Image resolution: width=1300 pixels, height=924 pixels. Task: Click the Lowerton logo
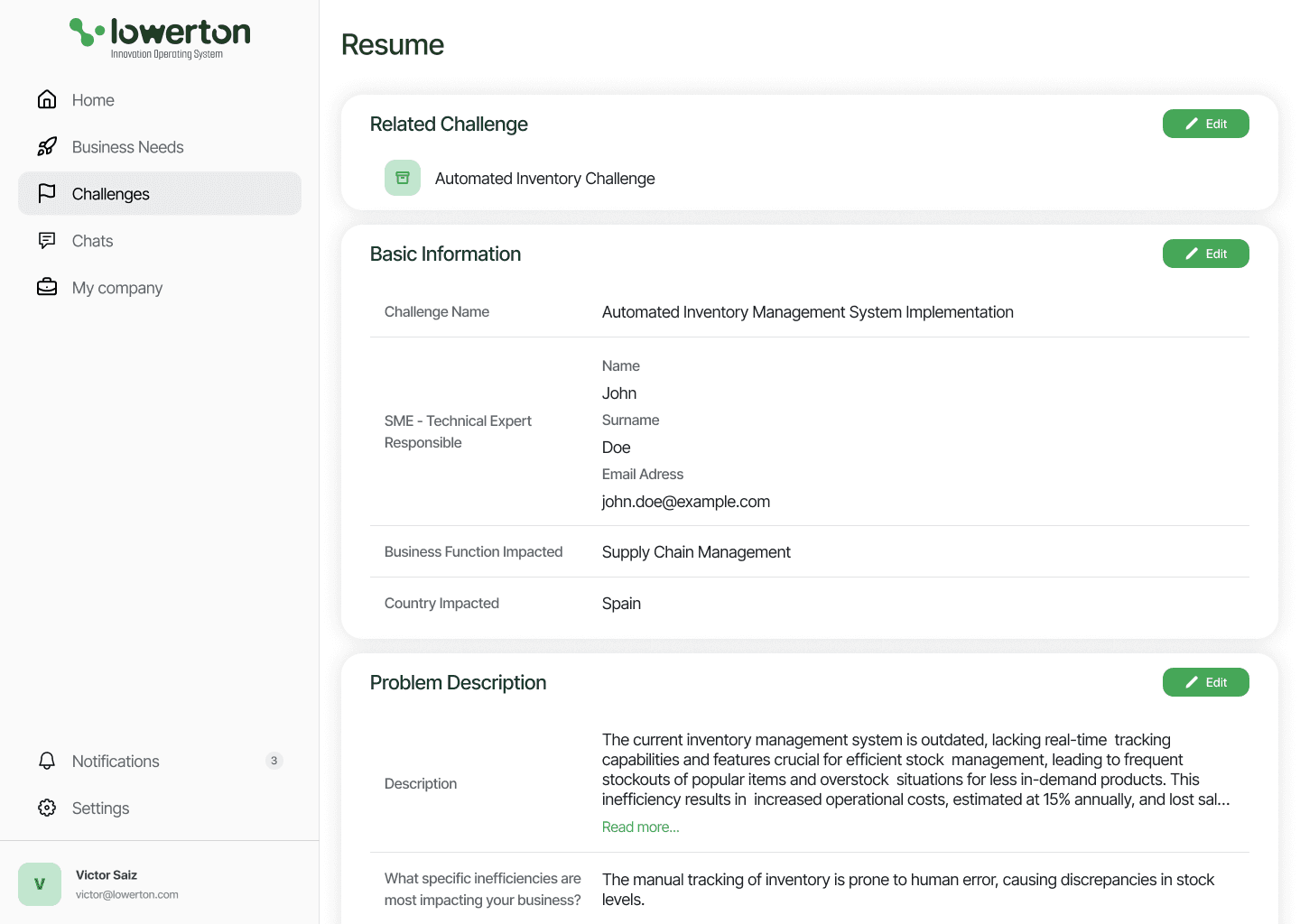pos(160,38)
